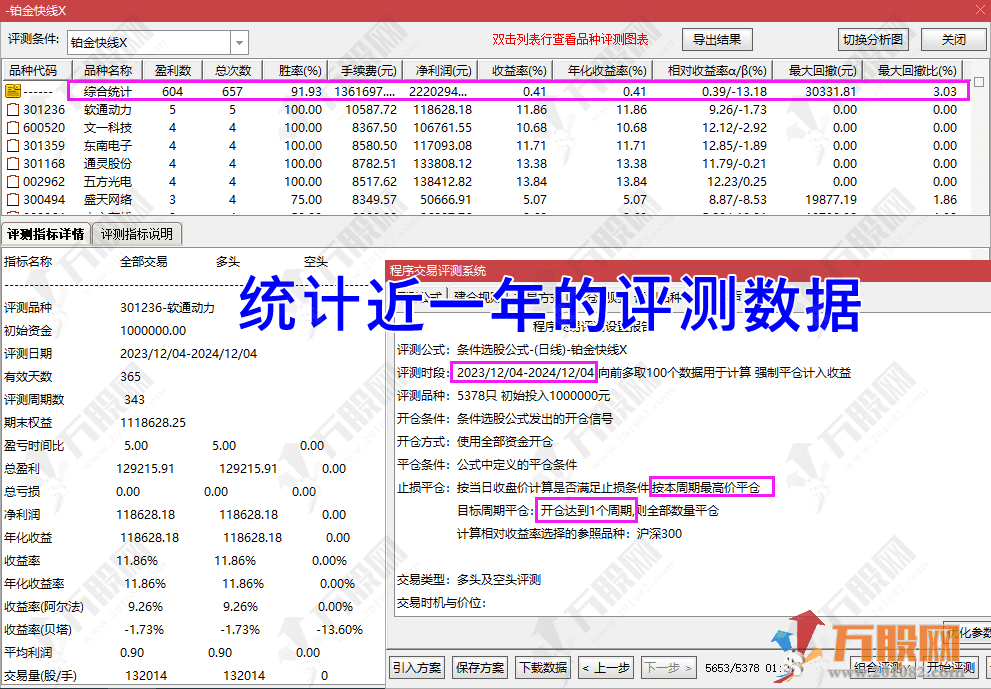The image size is (991, 689).
Task: Sort by 品种名称 column header
Action: [x=108, y=70]
